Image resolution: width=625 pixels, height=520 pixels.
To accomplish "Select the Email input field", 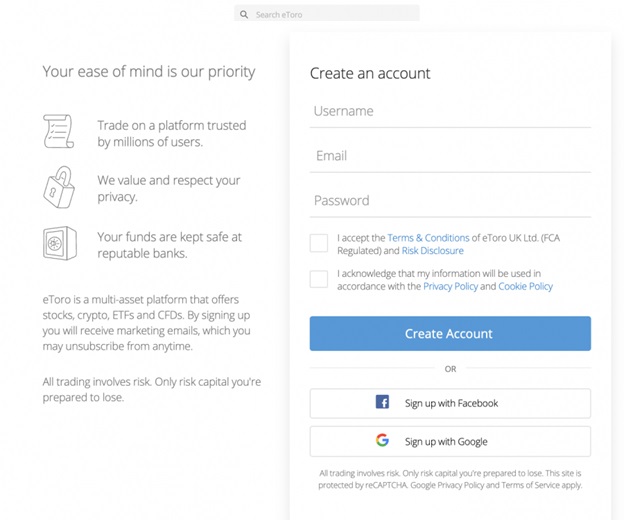I will (x=450, y=156).
